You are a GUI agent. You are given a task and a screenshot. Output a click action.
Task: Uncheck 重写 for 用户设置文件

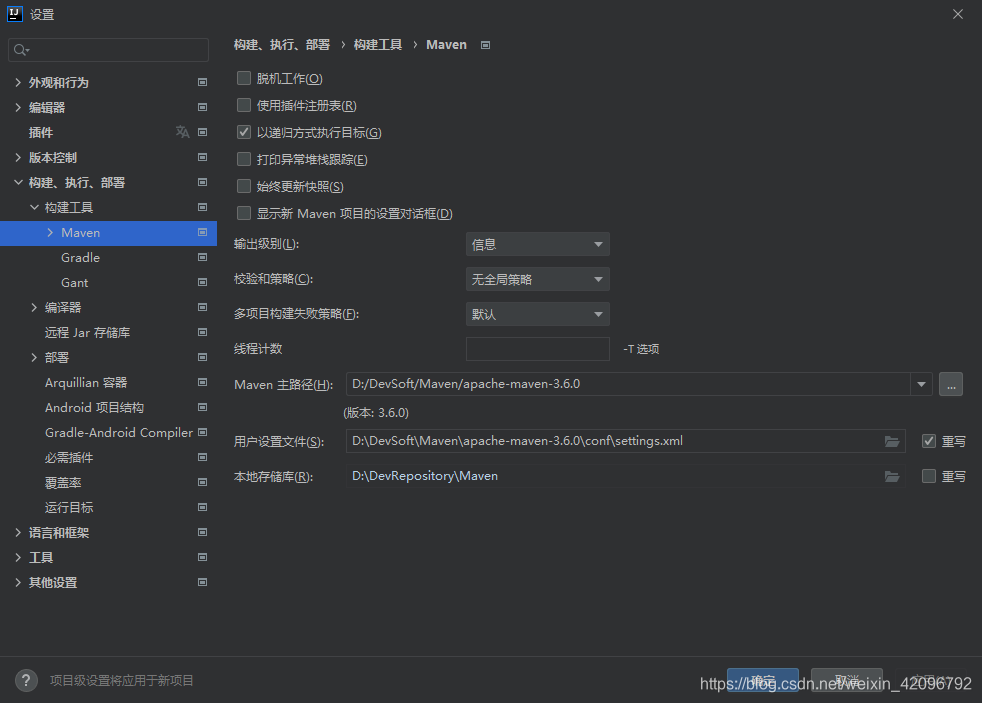(929, 441)
